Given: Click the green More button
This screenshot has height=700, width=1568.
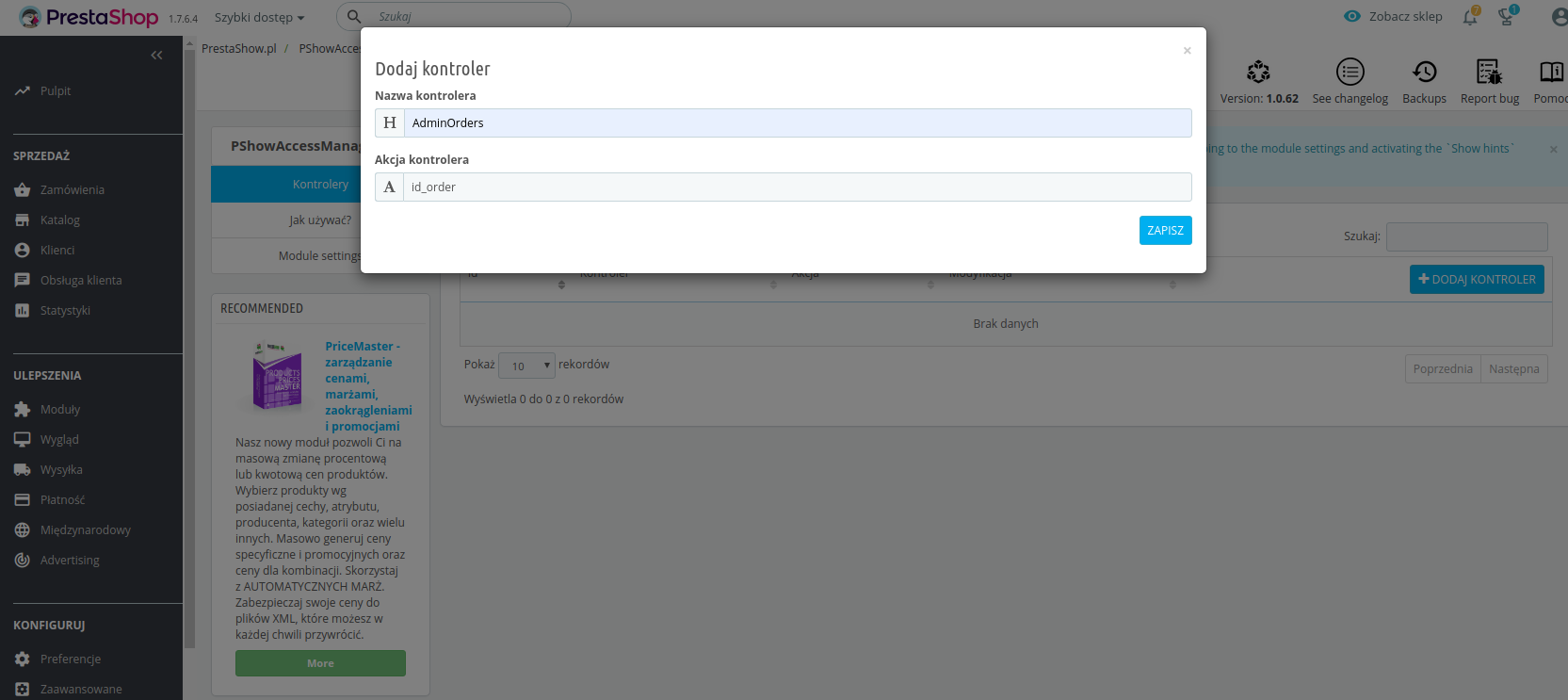Looking at the screenshot, I should pyautogui.click(x=320, y=663).
